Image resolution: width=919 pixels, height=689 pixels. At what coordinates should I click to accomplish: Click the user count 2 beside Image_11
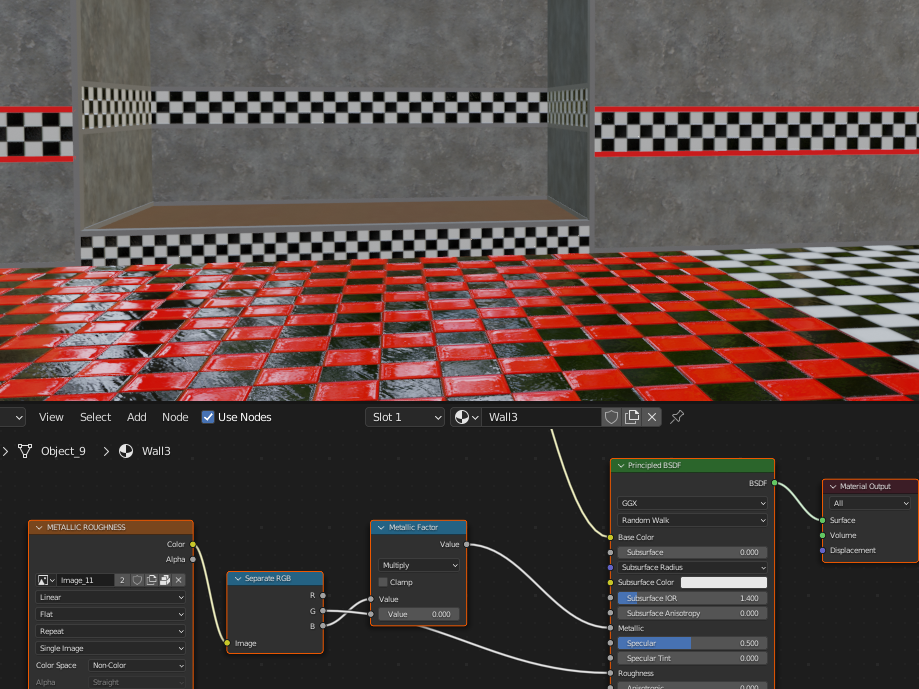pyautogui.click(x=122, y=580)
